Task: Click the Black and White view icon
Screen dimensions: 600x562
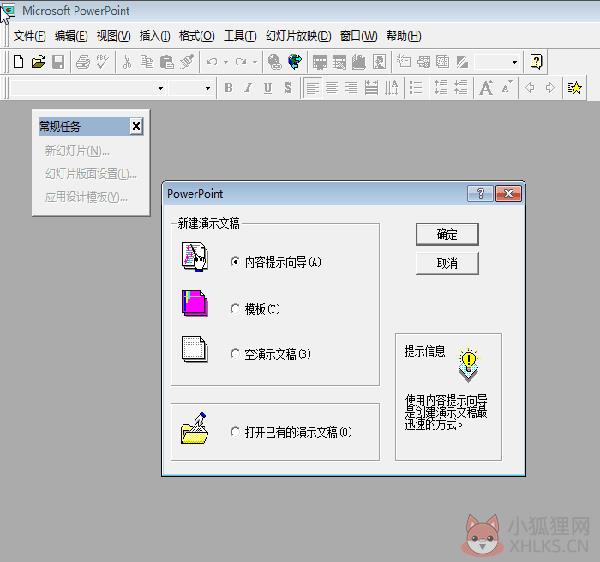Action: tap(462, 62)
